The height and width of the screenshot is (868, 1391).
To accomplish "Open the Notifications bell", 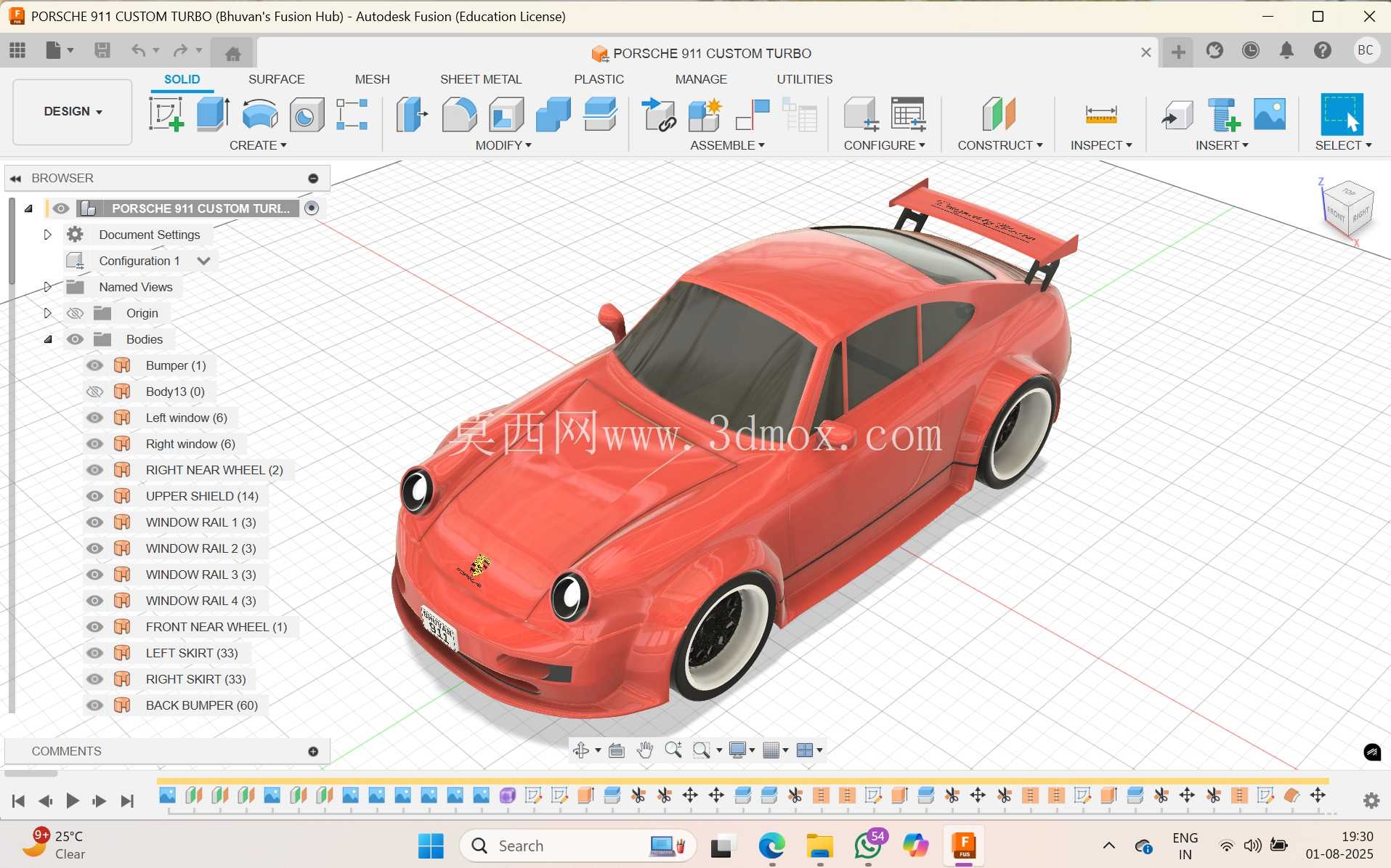I will (1286, 50).
